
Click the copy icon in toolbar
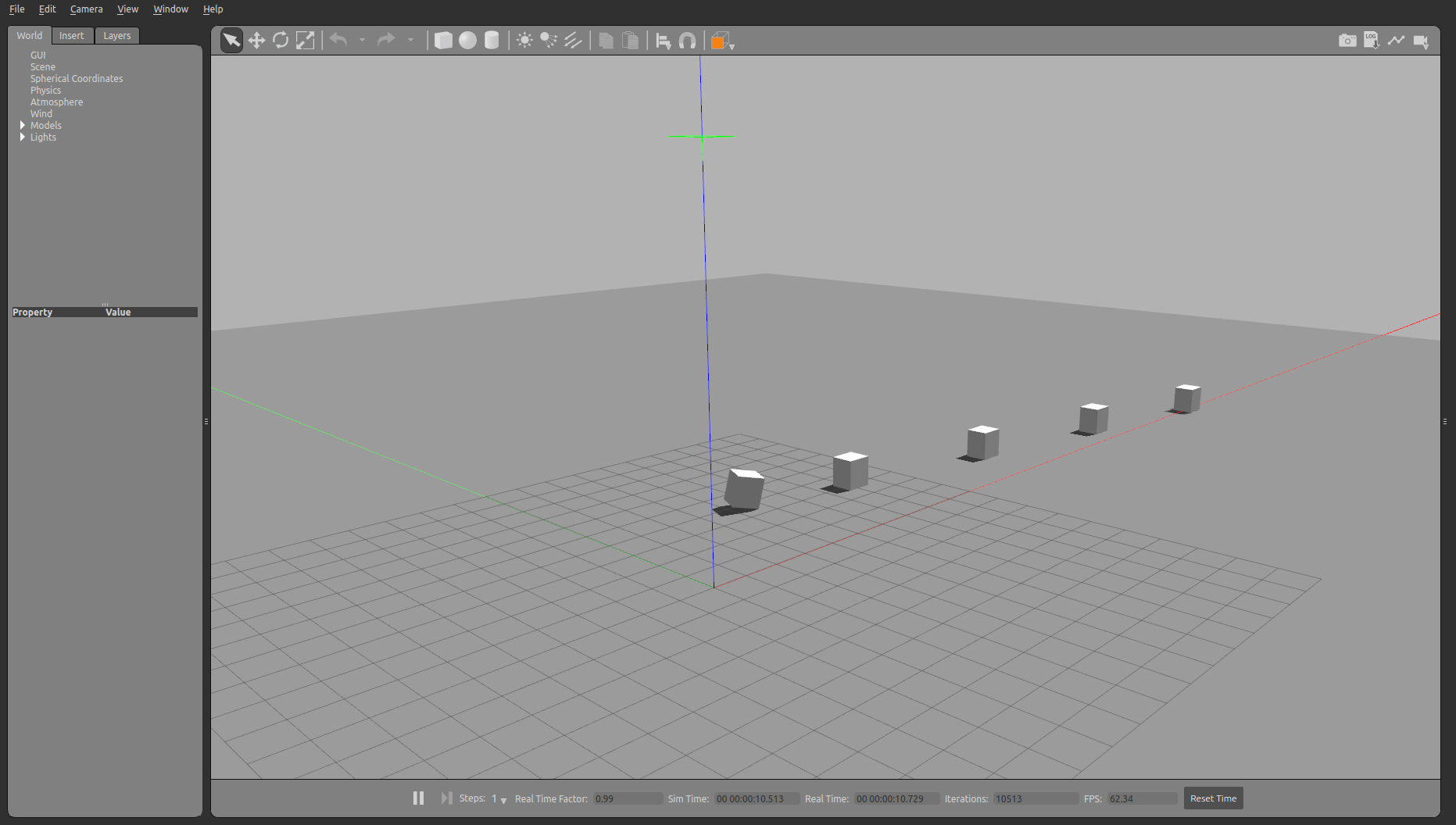tap(606, 40)
